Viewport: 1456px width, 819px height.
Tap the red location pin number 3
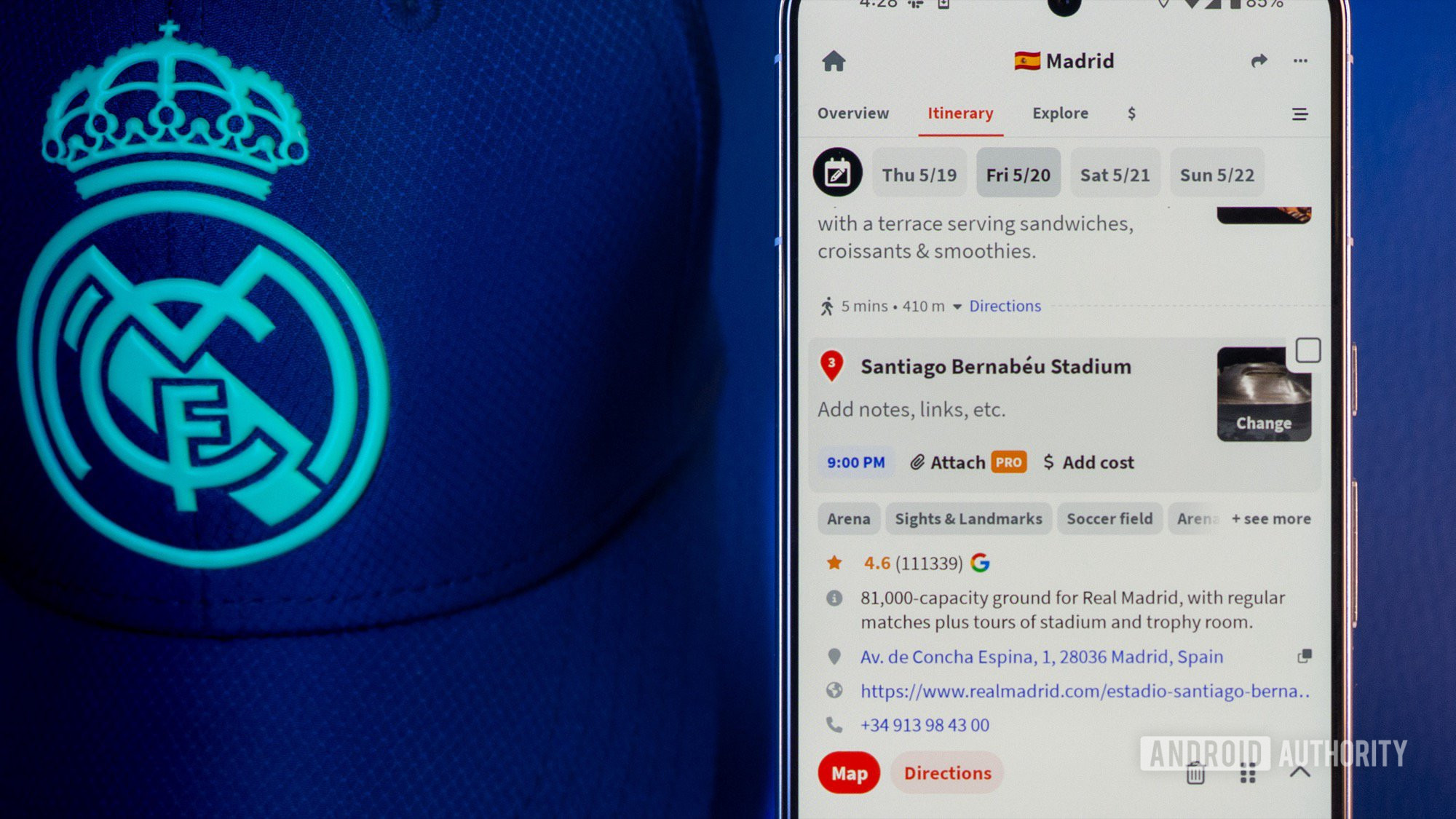pyautogui.click(x=833, y=365)
